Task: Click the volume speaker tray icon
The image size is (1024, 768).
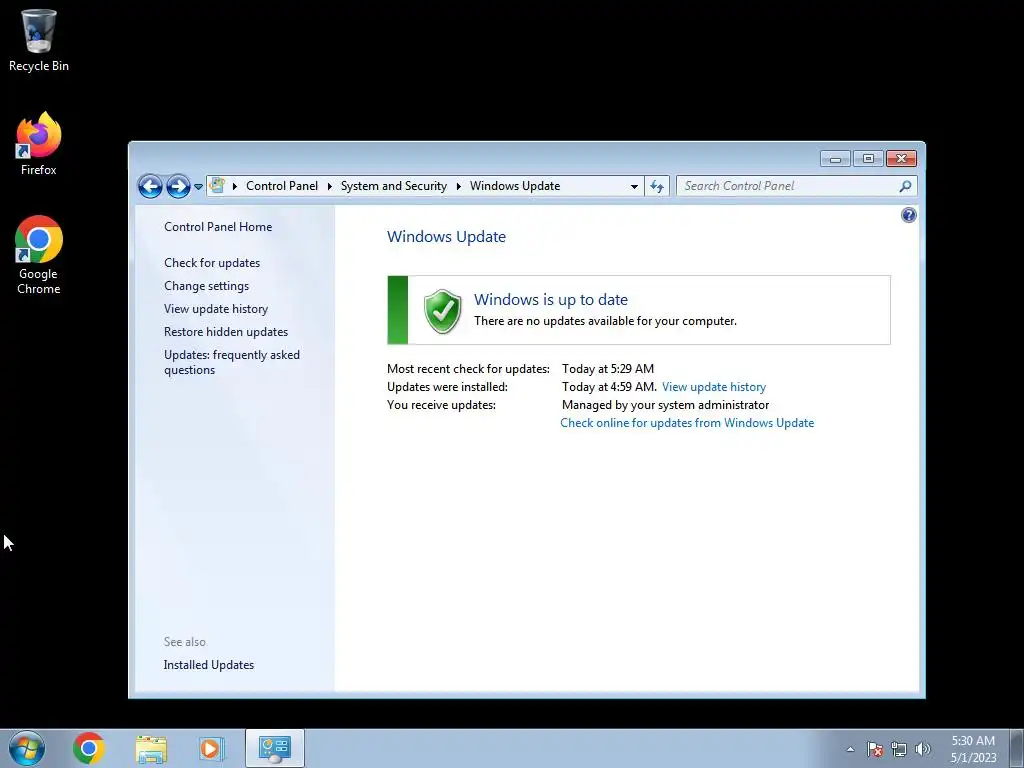Action: 923,749
